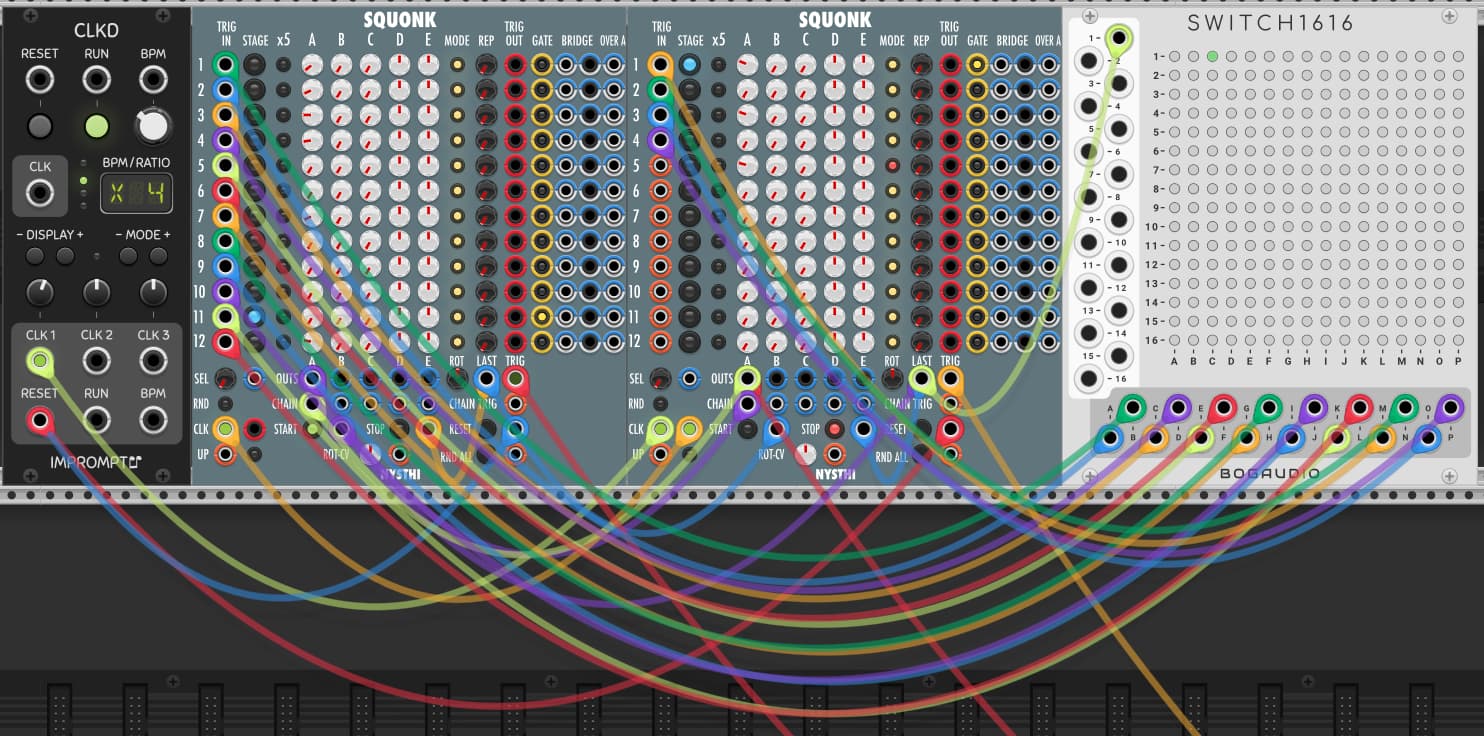
Task: Click the CLKD CLK input jack
Action: tap(40, 192)
